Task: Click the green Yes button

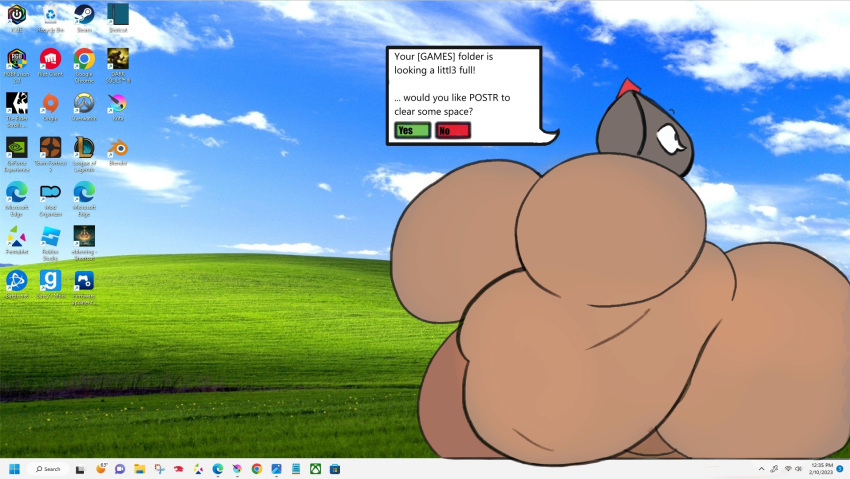Action: (x=411, y=131)
